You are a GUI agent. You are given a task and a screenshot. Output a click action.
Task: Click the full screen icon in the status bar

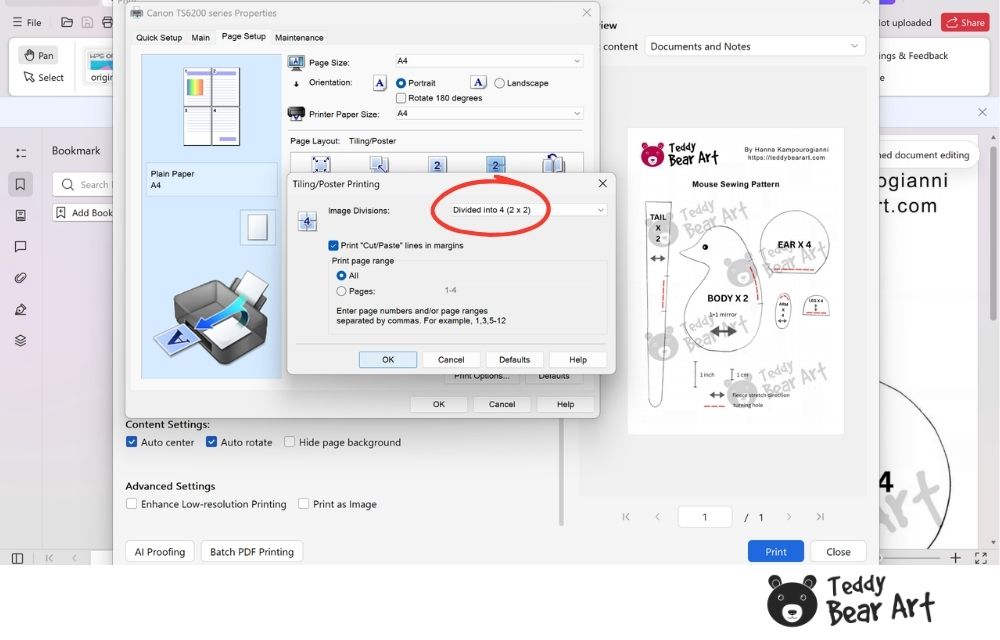pyautogui.click(x=981, y=558)
